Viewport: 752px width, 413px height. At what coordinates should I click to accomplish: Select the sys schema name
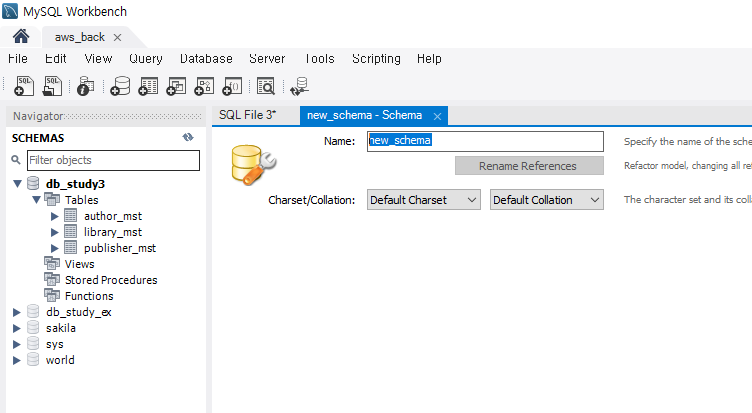55,344
